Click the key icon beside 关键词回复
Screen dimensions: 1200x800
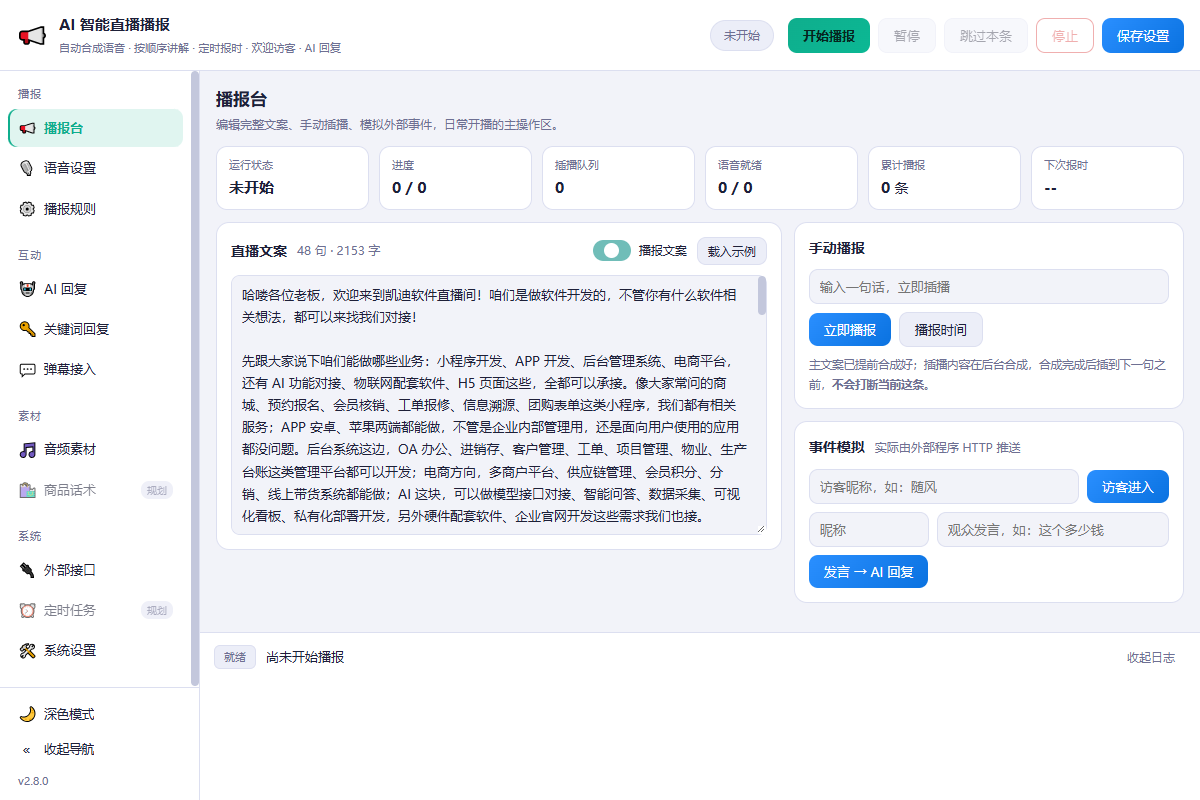pyautogui.click(x=27, y=329)
